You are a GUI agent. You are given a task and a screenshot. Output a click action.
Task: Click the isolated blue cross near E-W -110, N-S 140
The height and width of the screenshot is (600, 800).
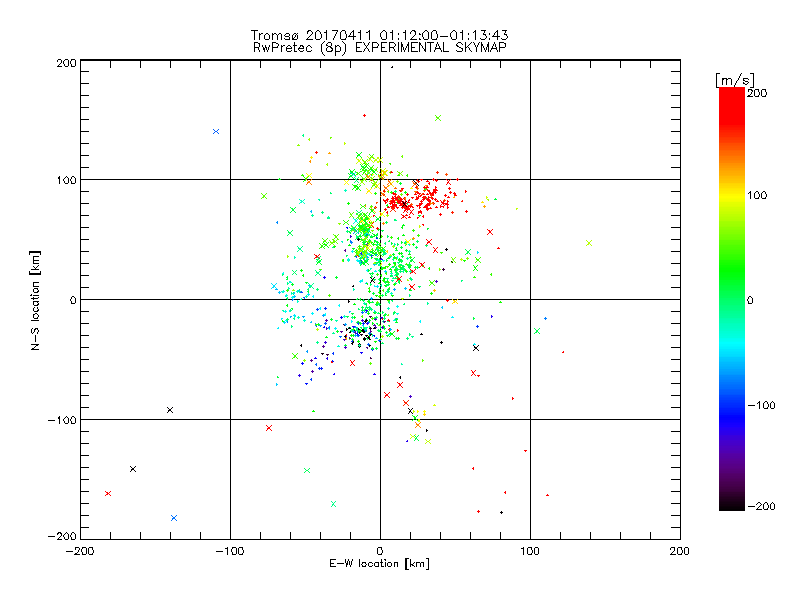tap(216, 132)
